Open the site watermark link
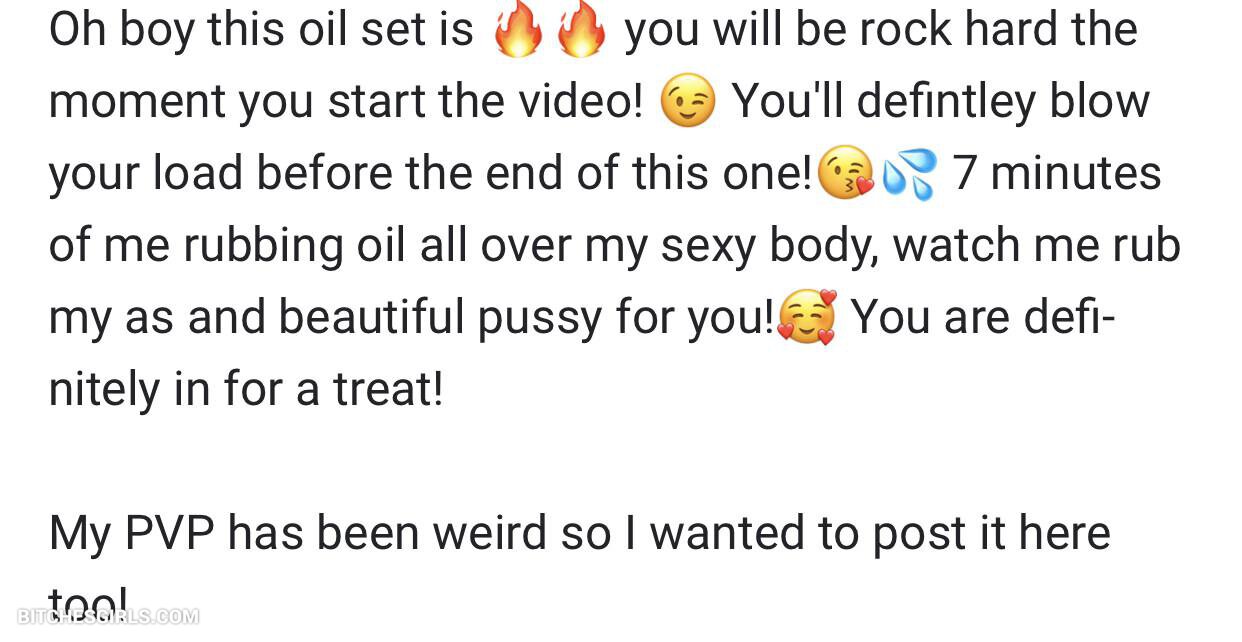This screenshot has width=1242, height=642. coord(108,617)
